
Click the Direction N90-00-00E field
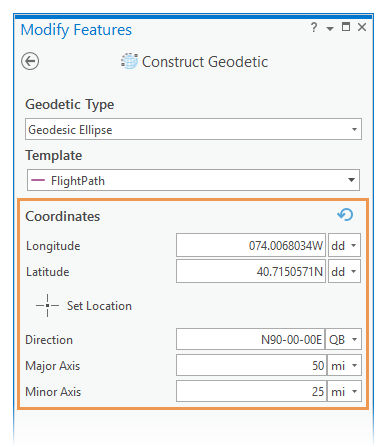(x=251, y=339)
